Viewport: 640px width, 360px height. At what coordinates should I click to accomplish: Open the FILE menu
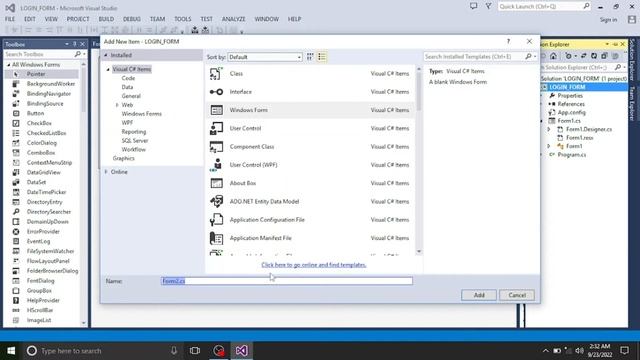point(10,19)
